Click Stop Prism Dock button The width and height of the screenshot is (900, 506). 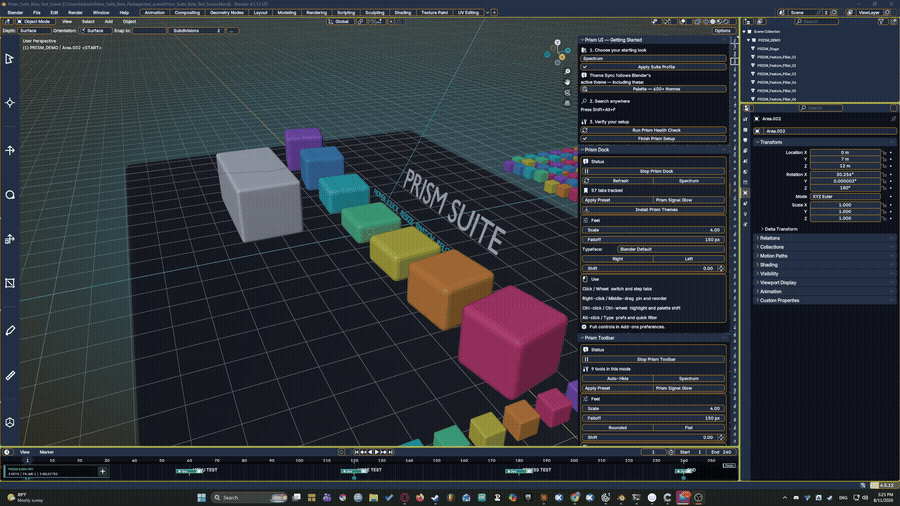[x=654, y=172]
